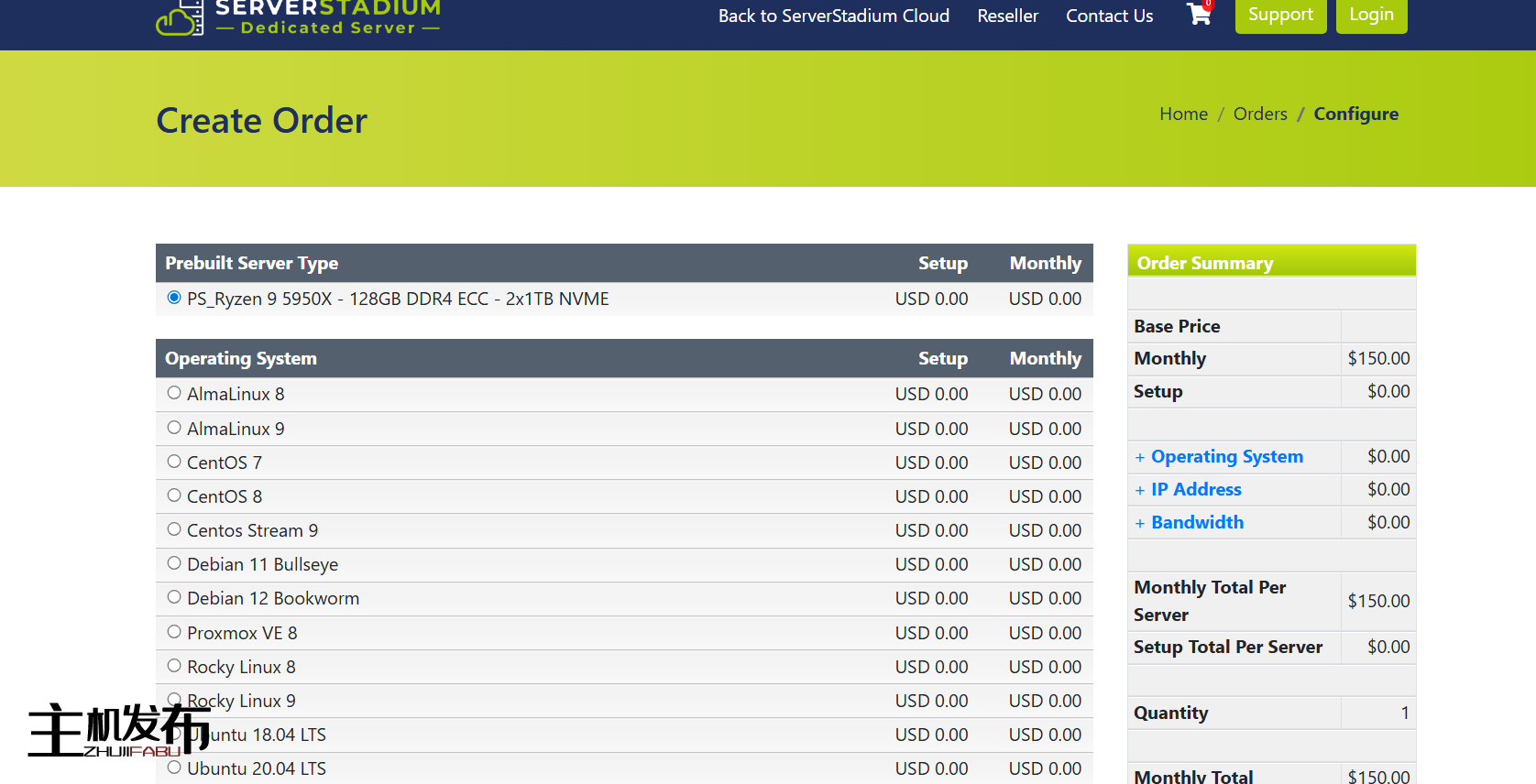This screenshot has height=784, width=1536.
Task: Open the shopping cart icon
Action: point(1199,15)
